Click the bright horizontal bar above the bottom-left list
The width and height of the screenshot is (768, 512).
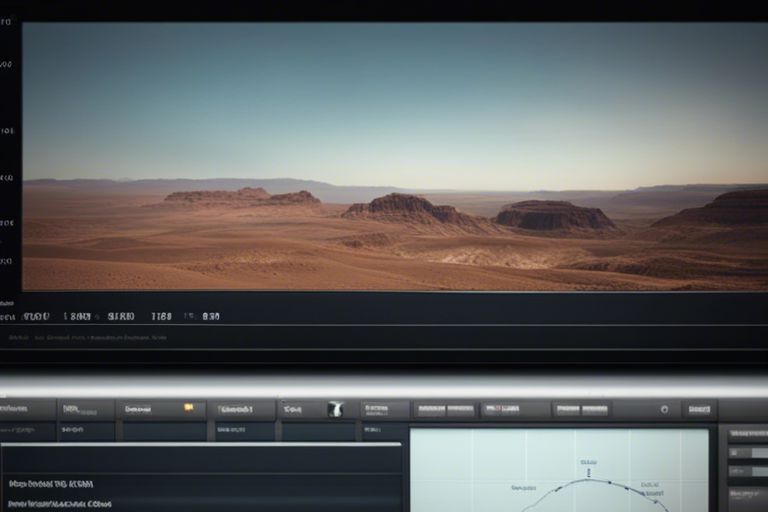(200, 443)
